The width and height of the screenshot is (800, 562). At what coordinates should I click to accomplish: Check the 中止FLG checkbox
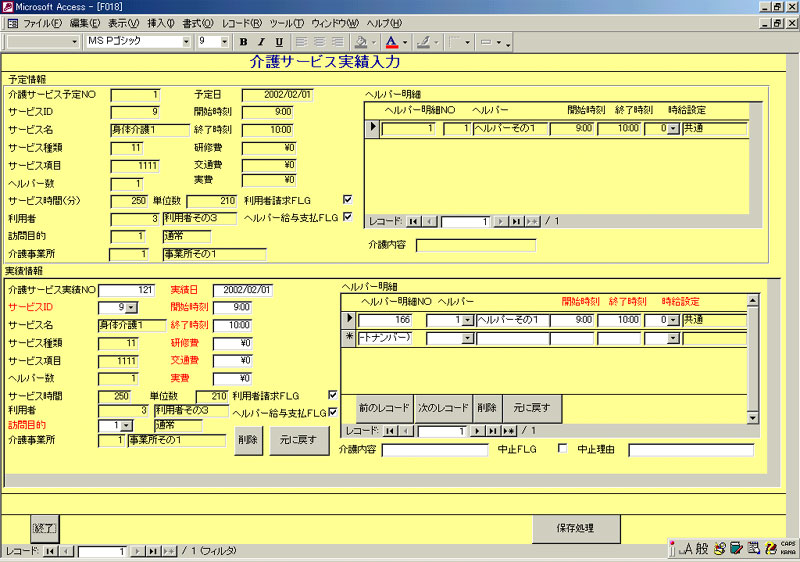(562, 448)
